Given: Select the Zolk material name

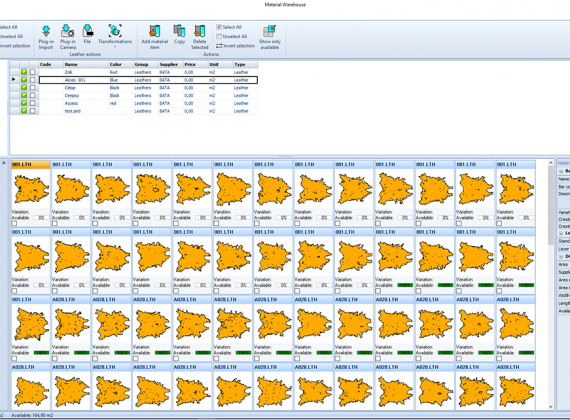Looking at the screenshot, I should (x=68, y=72).
